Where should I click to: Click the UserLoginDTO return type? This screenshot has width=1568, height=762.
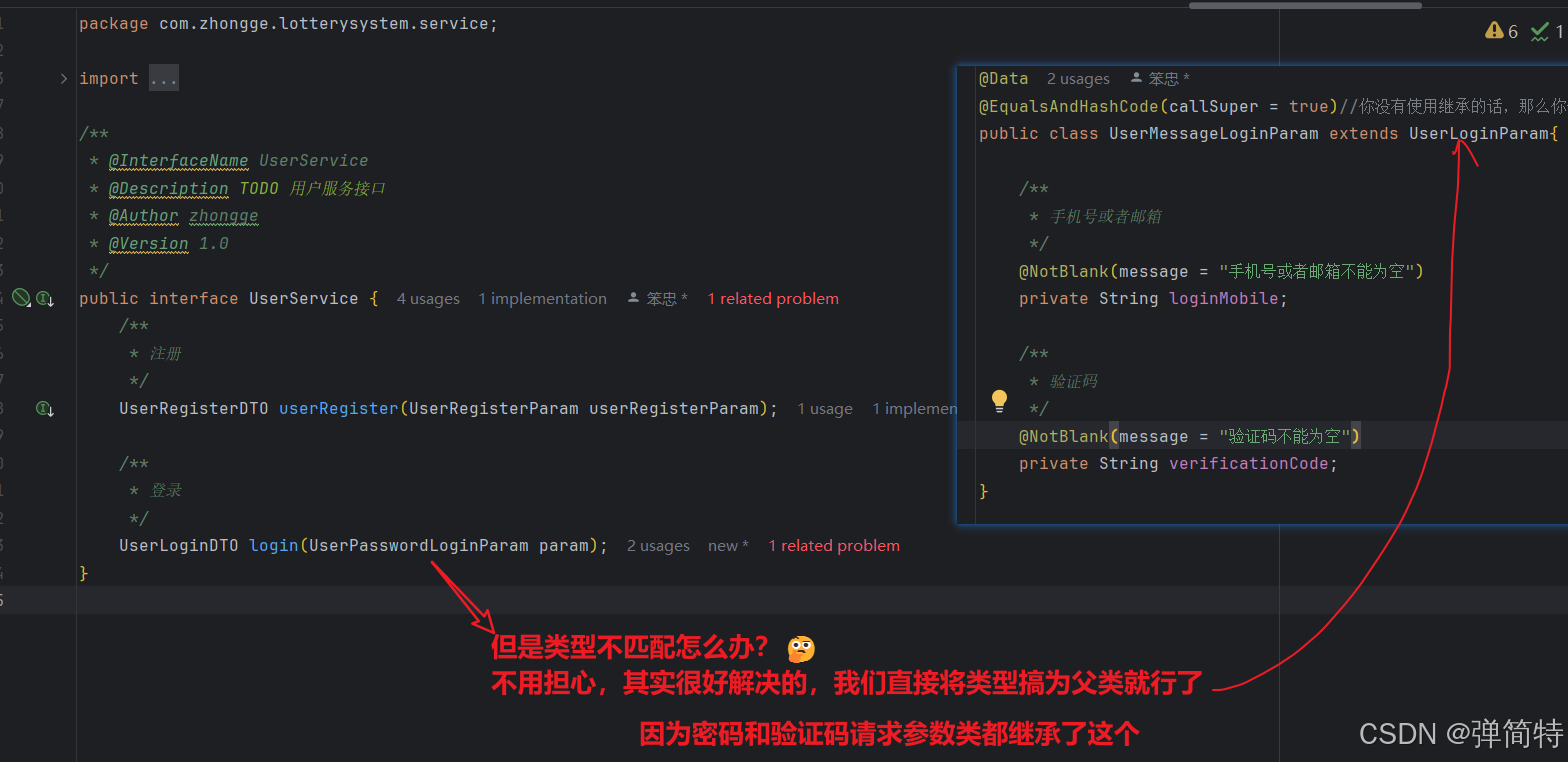[x=179, y=545]
